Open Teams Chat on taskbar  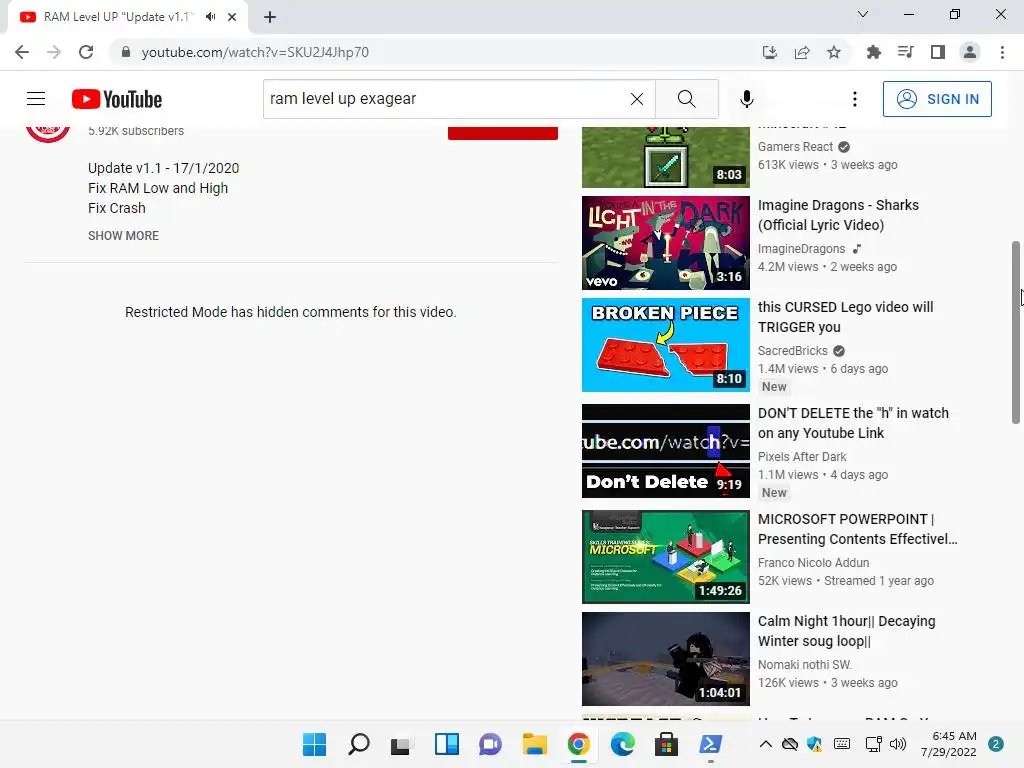(490, 744)
